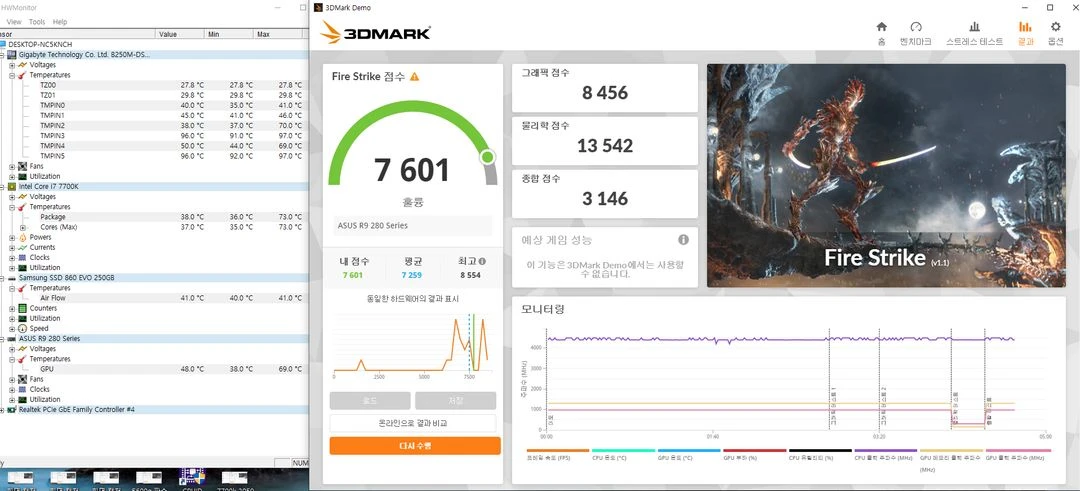1080x491 pixels.
Task: Open the CPUID shortcut on the desktop
Action: coord(191,478)
